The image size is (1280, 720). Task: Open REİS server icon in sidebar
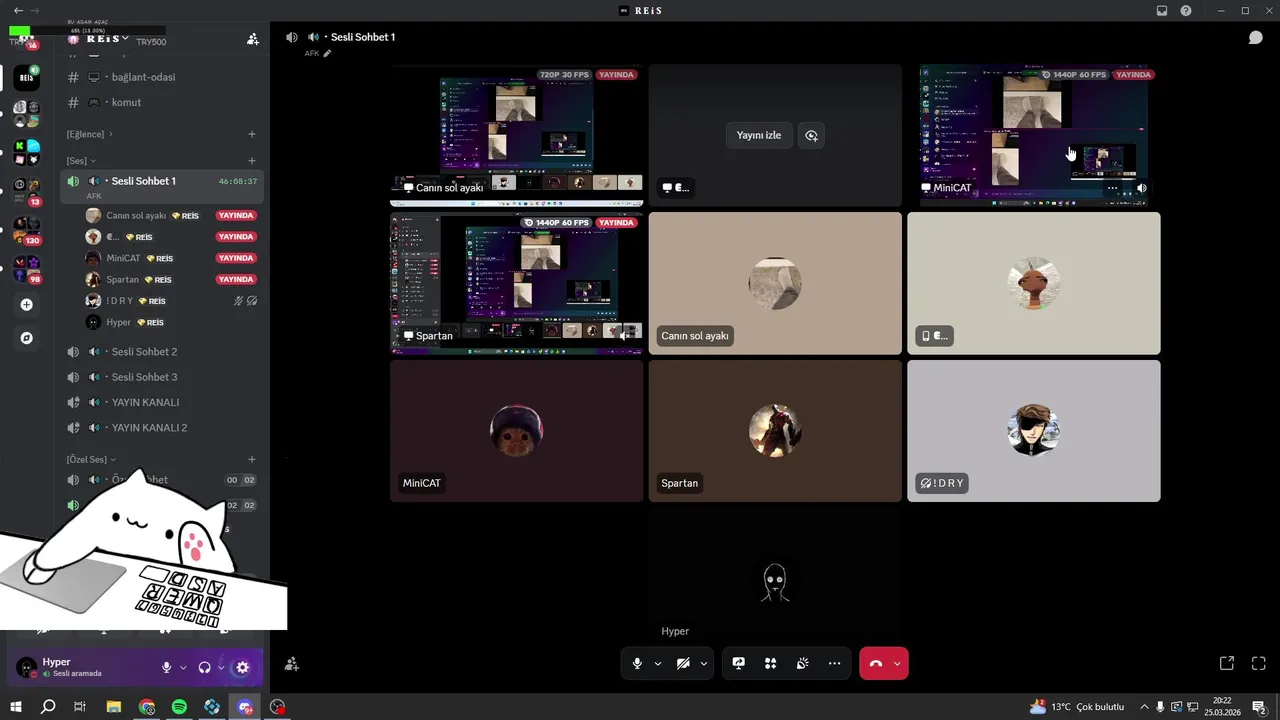pos(27,77)
